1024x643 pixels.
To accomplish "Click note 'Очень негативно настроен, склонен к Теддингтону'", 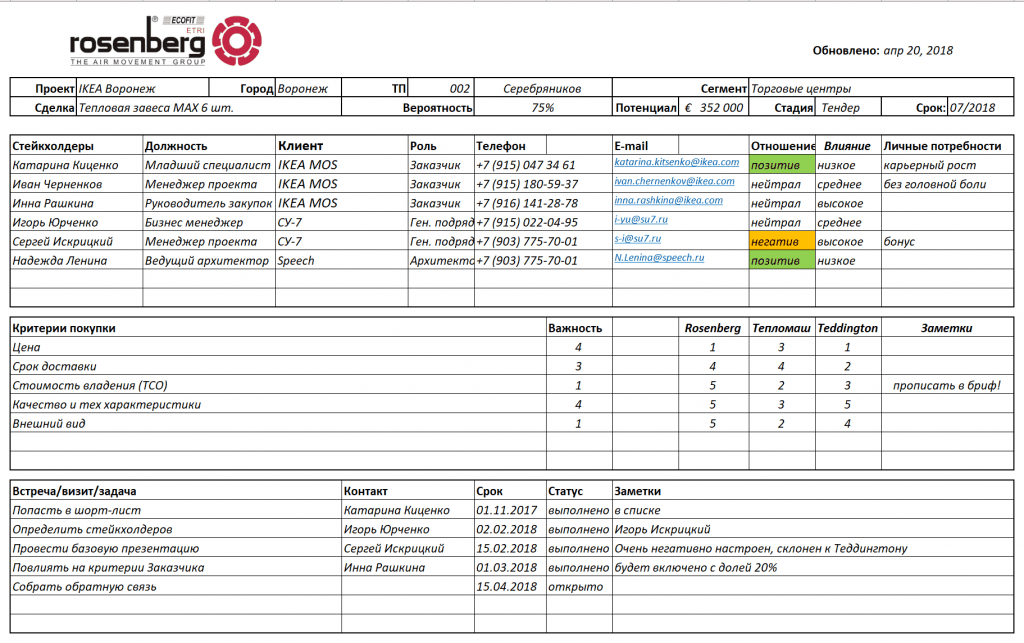I will [761, 548].
